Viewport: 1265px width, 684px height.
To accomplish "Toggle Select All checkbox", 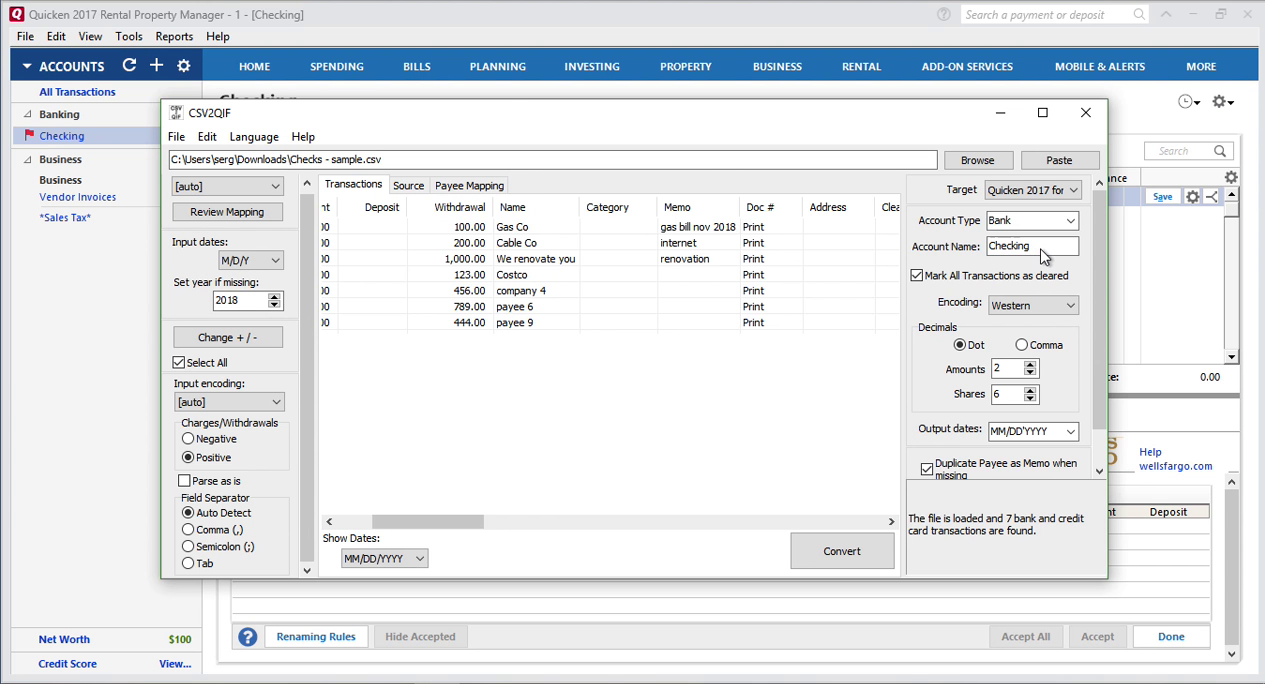I will (x=179, y=362).
